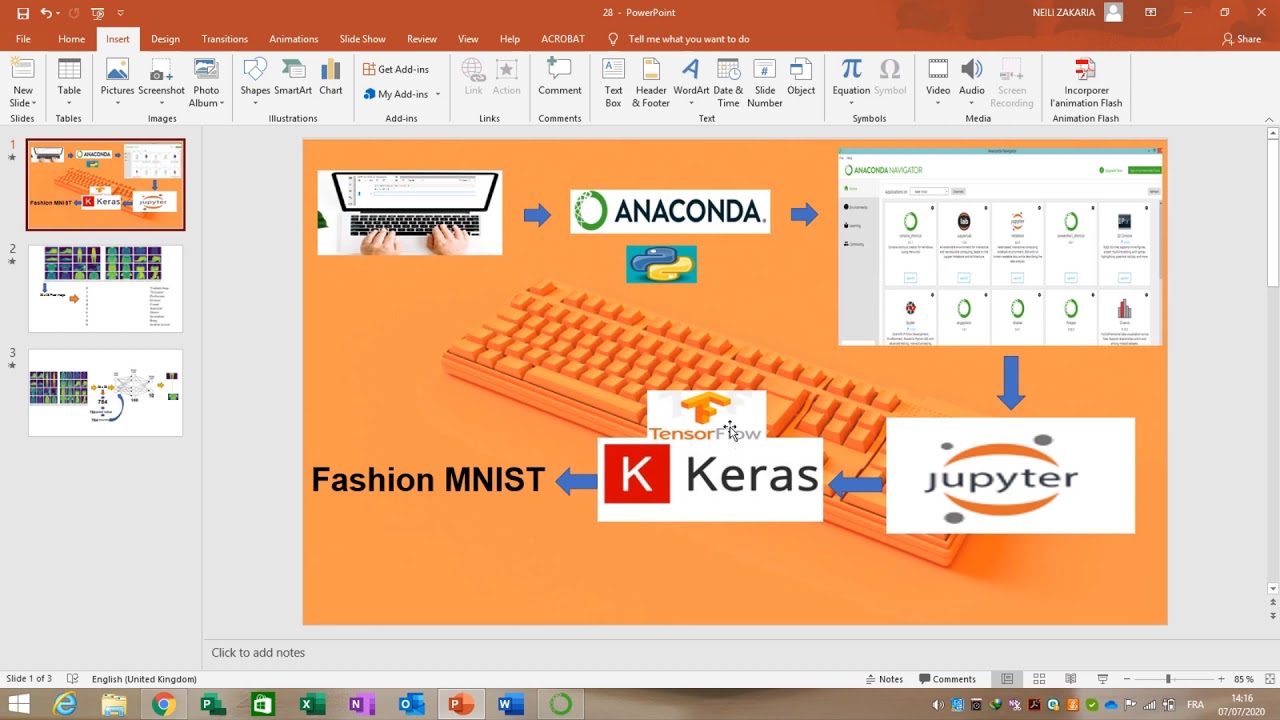Switch to the Design tab
This screenshot has width=1280, height=720.
pos(165,39)
